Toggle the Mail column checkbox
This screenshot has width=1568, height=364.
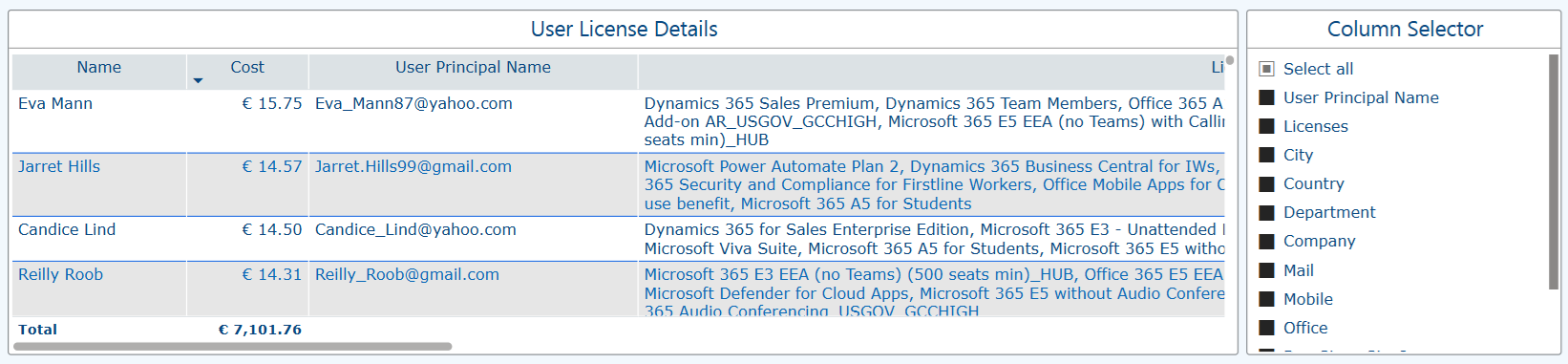point(1266,270)
